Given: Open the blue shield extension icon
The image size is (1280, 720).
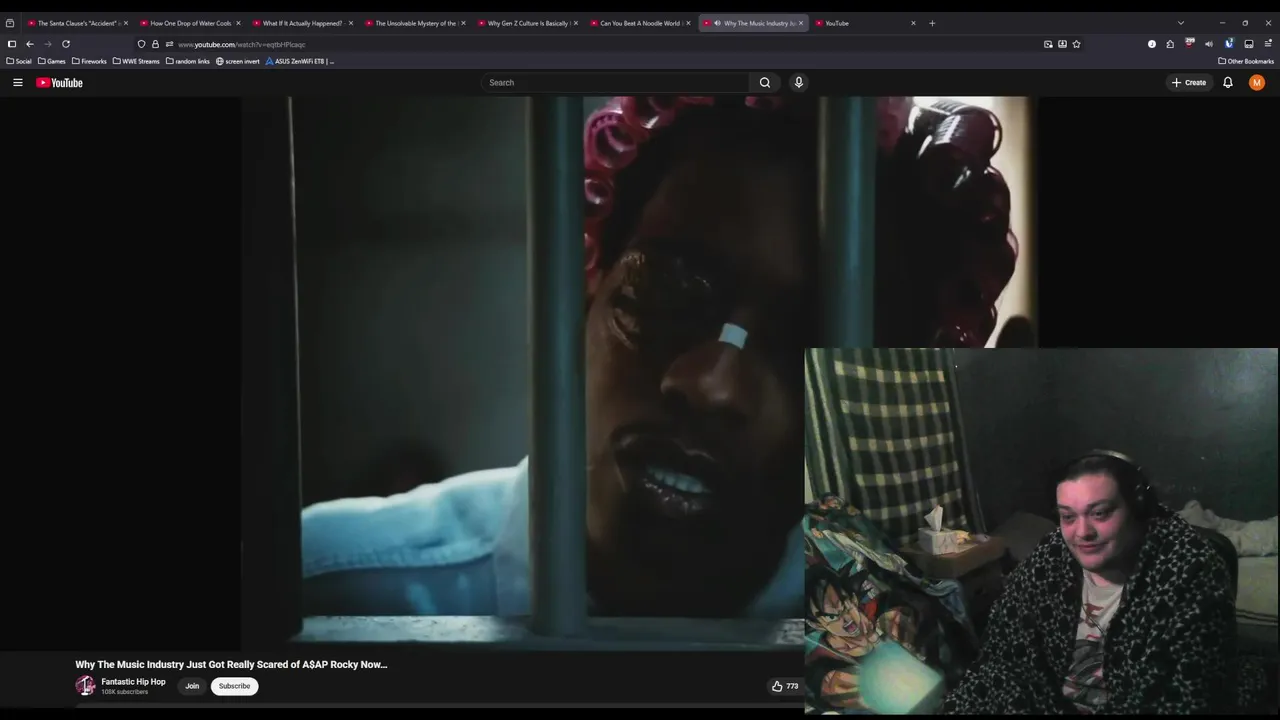Looking at the screenshot, I should (1229, 43).
